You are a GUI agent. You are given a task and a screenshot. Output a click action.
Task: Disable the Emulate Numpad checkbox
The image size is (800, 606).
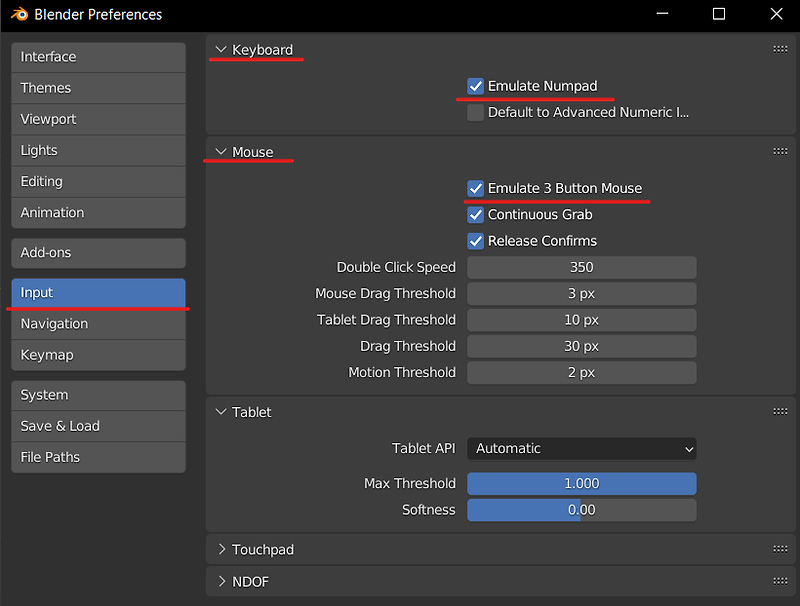coord(476,86)
